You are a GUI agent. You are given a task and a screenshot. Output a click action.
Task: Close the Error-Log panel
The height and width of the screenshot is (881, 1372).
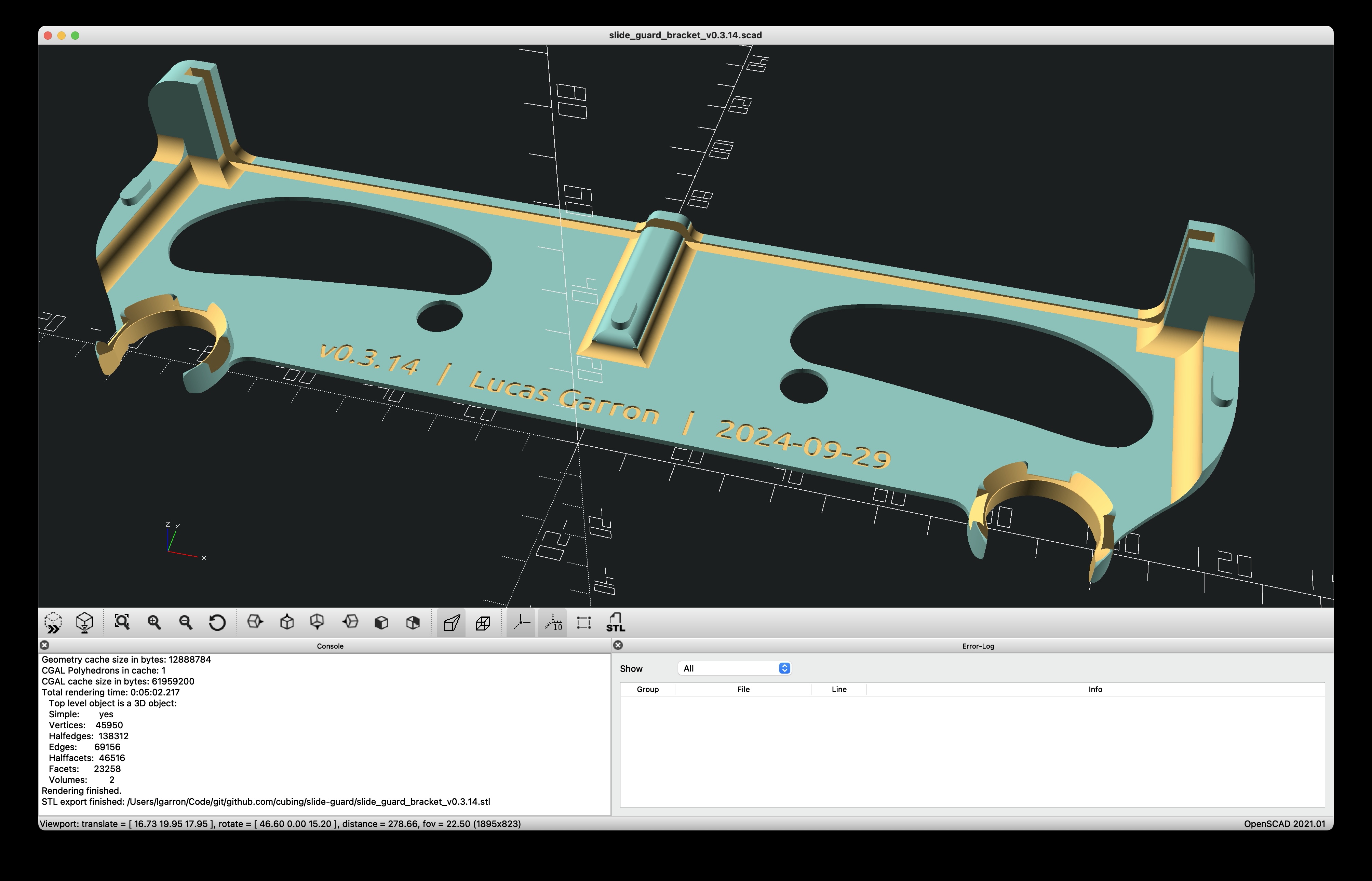[x=618, y=645]
